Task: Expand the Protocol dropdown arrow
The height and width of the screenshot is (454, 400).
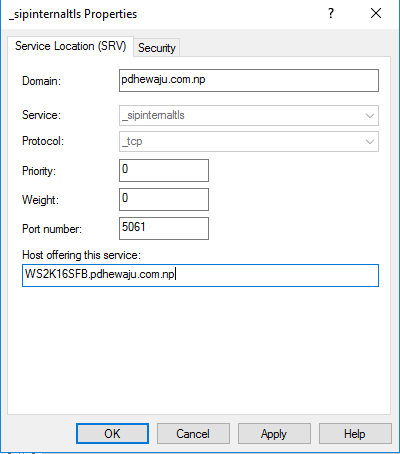Action: 369,141
